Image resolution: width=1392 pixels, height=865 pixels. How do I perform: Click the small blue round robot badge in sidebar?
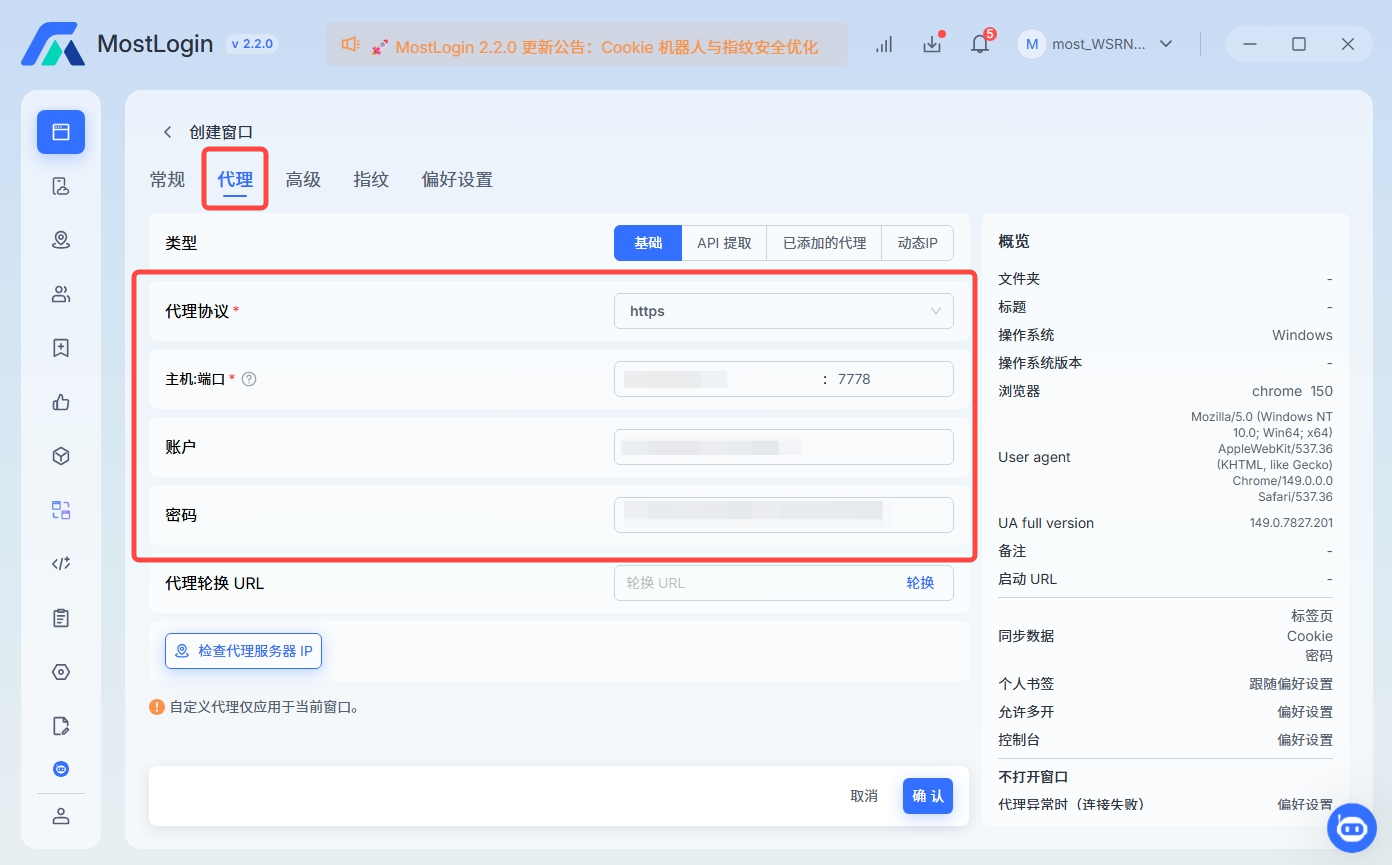(61, 769)
